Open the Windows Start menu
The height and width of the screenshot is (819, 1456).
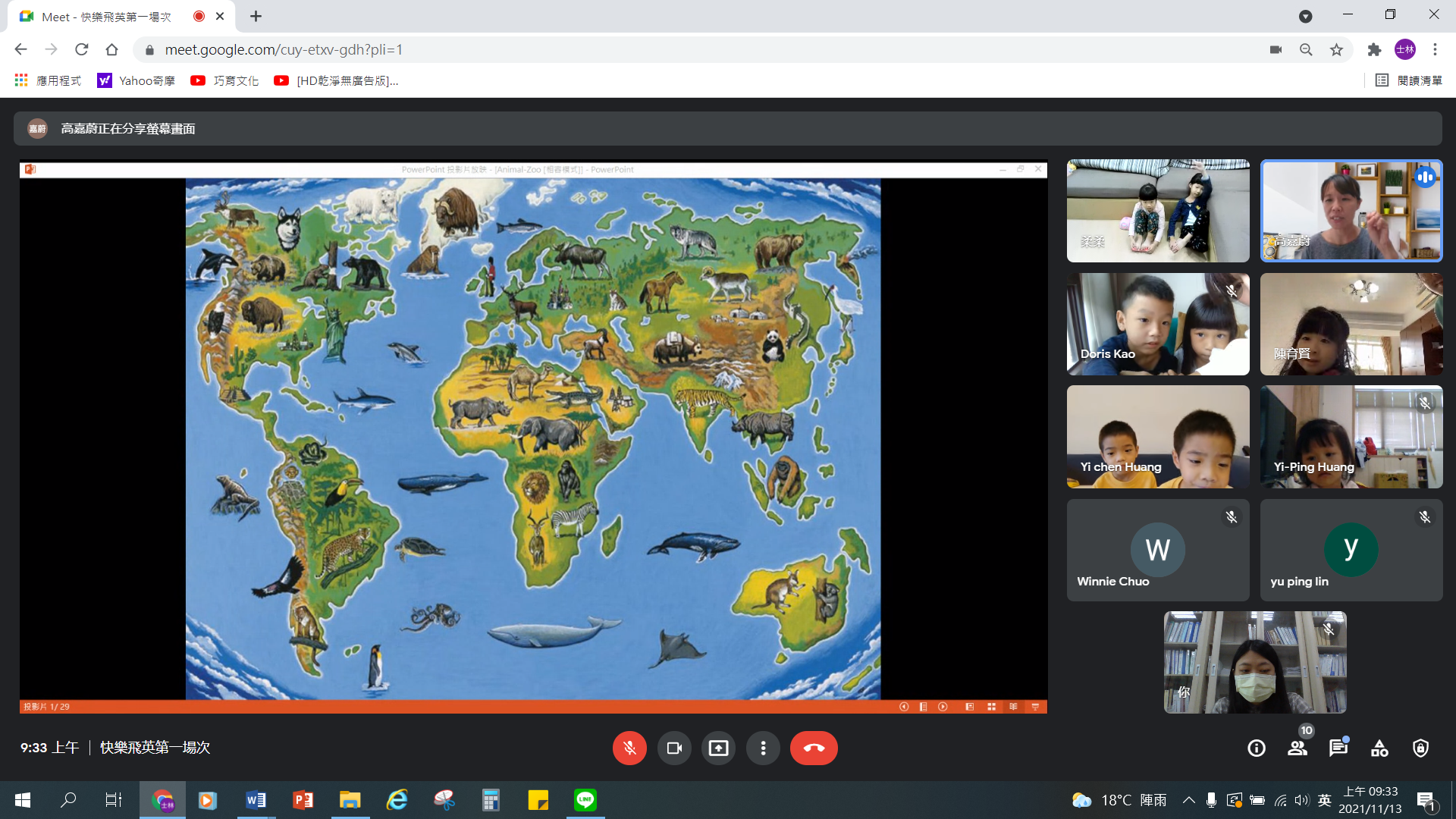tap(23, 800)
